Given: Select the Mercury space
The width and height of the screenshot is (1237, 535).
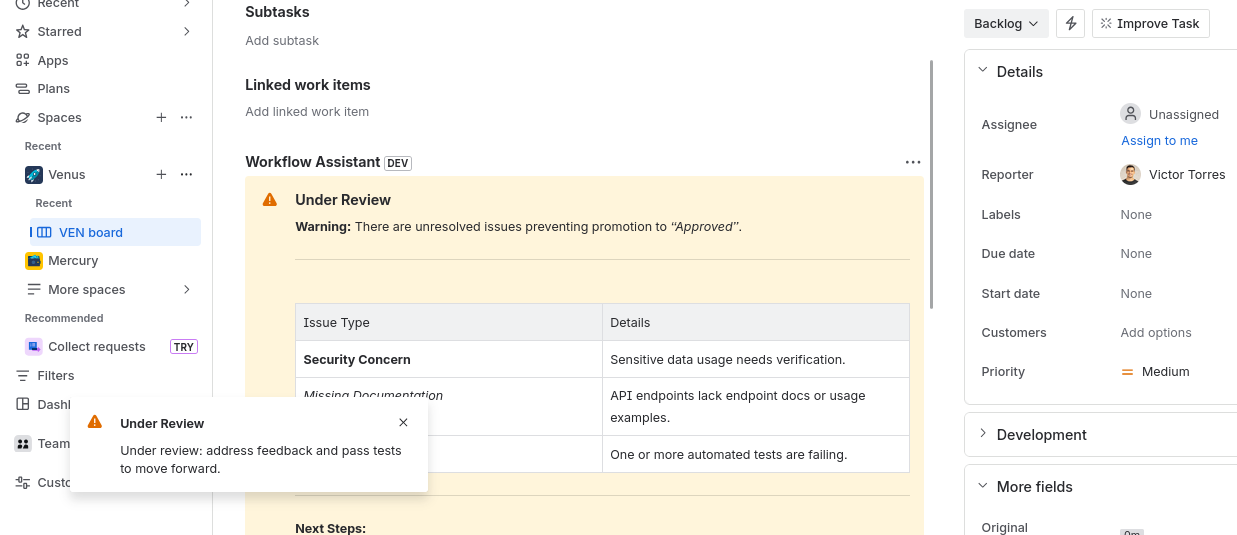Looking at the screenshot, I should click(x=73, y=261).
